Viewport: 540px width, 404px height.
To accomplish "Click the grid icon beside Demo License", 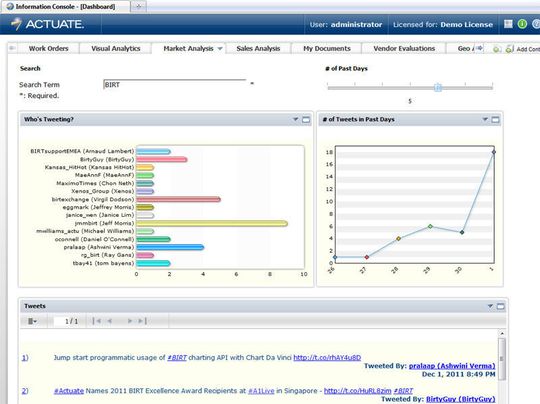I will coord(508,24).
